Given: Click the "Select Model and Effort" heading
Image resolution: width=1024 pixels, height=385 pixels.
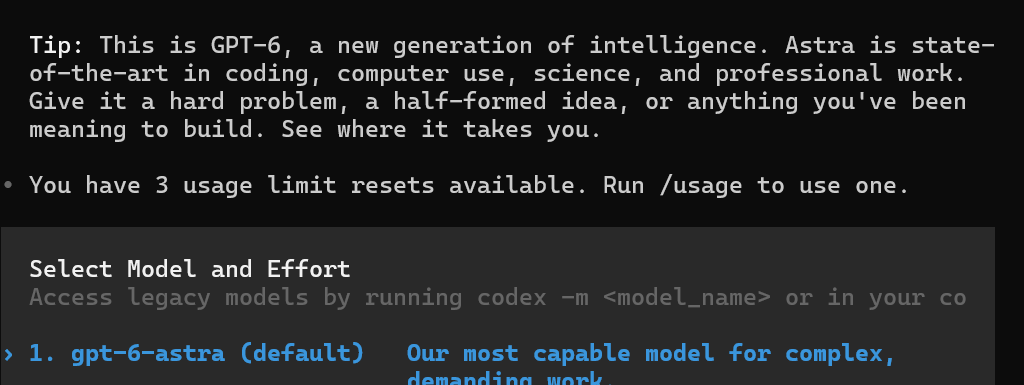Looking at the screenshot, I should click(x=190, y=269).
